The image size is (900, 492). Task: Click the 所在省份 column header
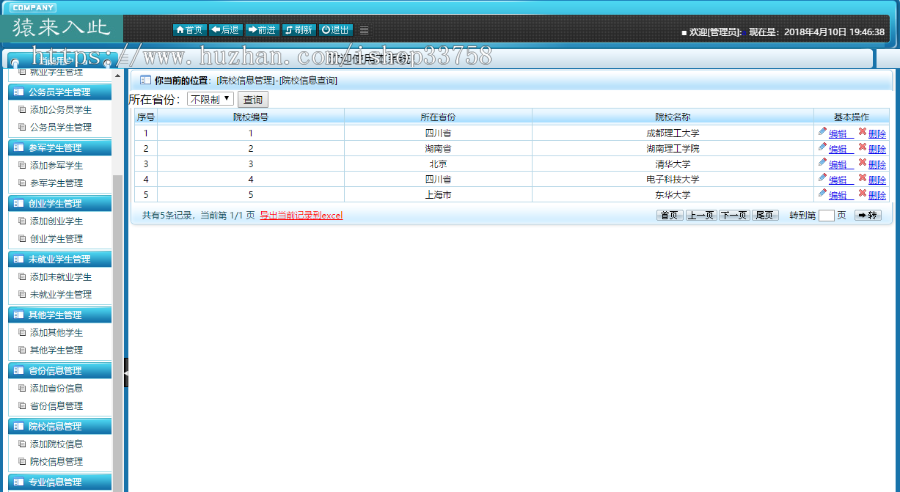pos(438,117)
